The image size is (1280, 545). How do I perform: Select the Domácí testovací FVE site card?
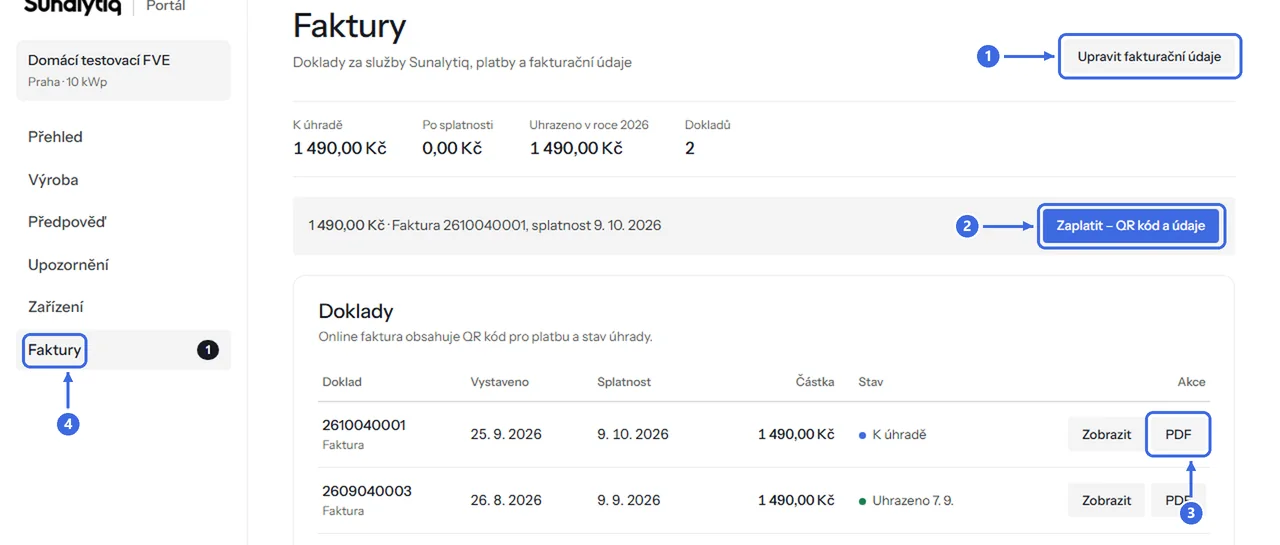[x=123, y=70]
